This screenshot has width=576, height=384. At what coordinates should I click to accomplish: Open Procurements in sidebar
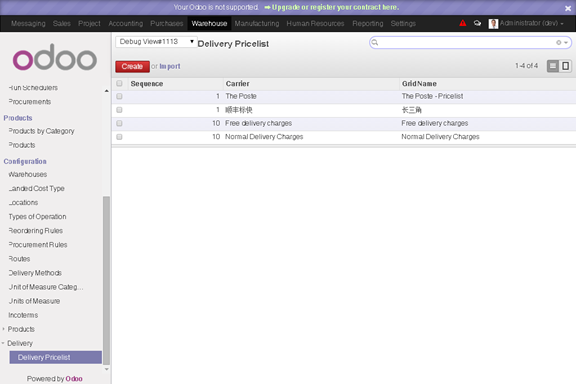click(30, 102)
